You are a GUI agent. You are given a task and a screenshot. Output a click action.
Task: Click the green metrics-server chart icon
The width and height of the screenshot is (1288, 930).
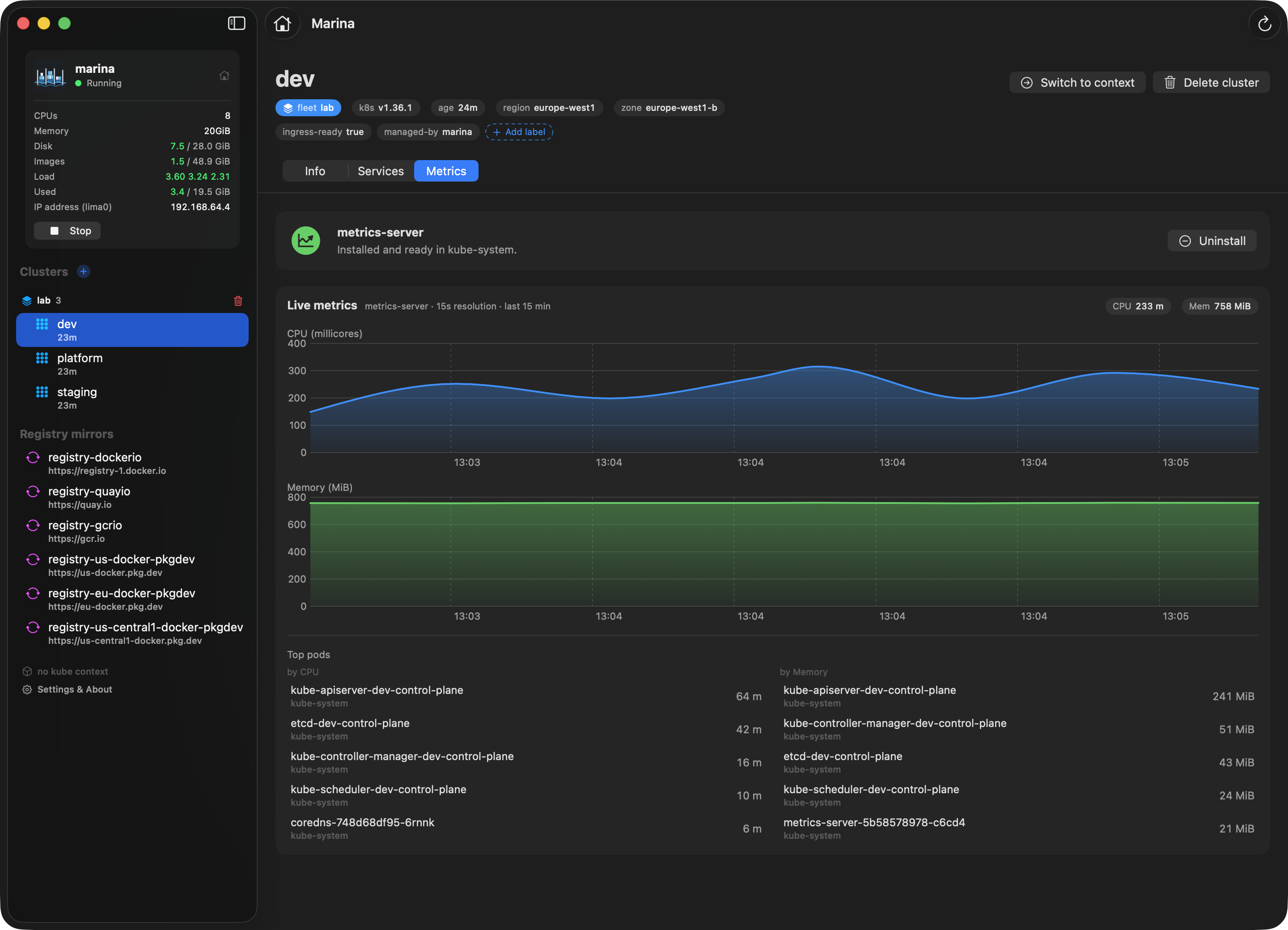pos(305,241)
